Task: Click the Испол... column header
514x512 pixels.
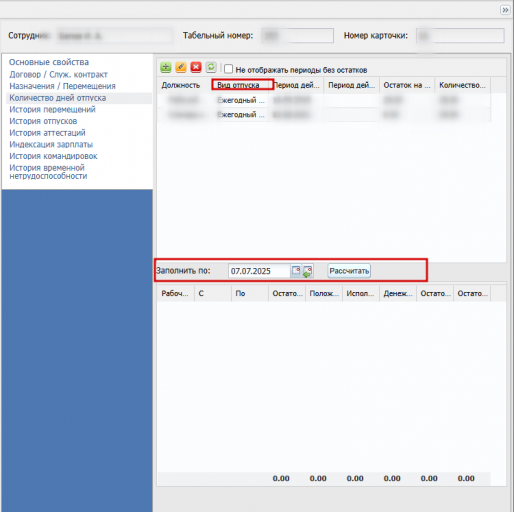Action: pos(361,294)
